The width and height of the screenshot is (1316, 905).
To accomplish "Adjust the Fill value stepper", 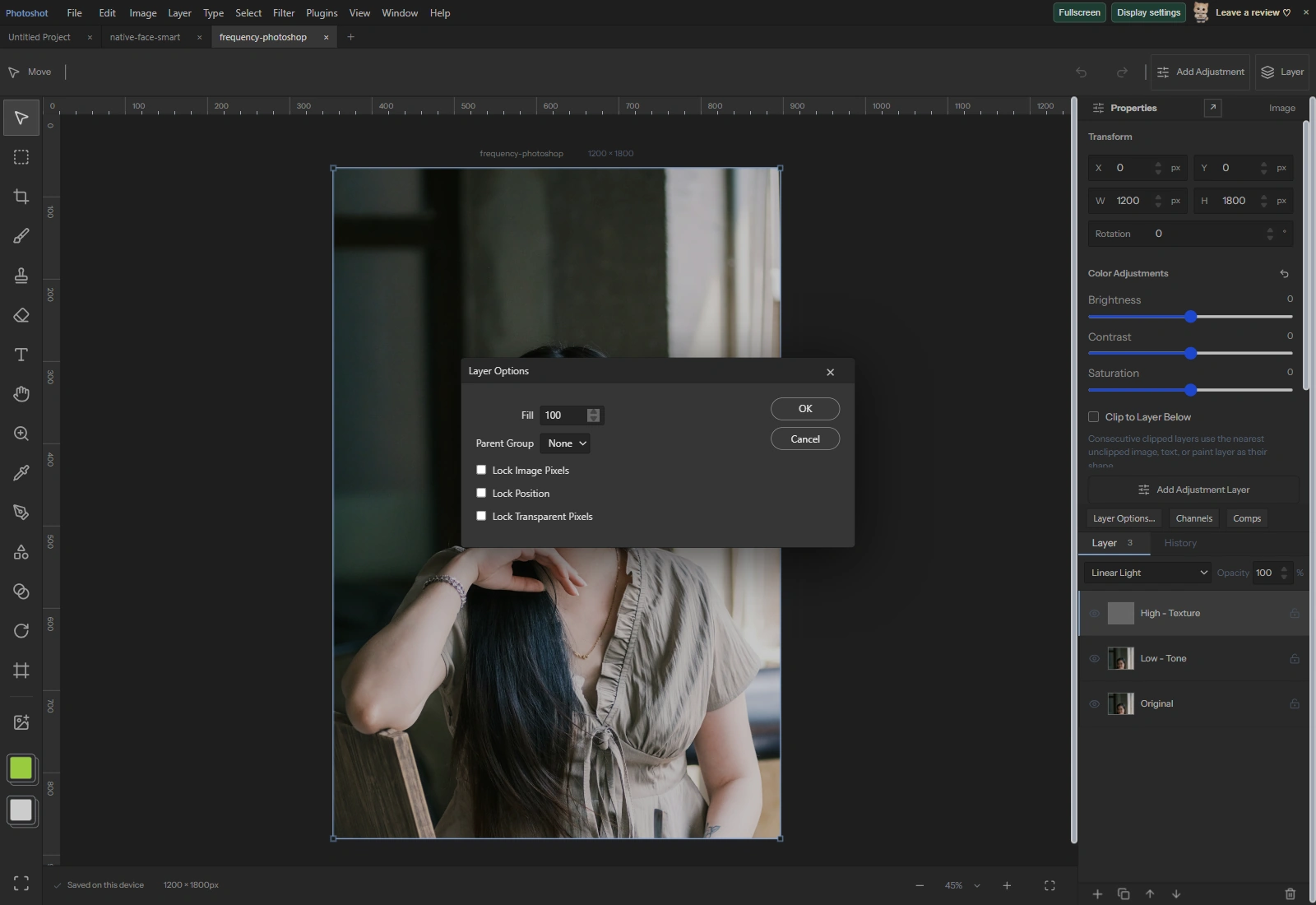I will pyautogui.click(x=593, y=415).
